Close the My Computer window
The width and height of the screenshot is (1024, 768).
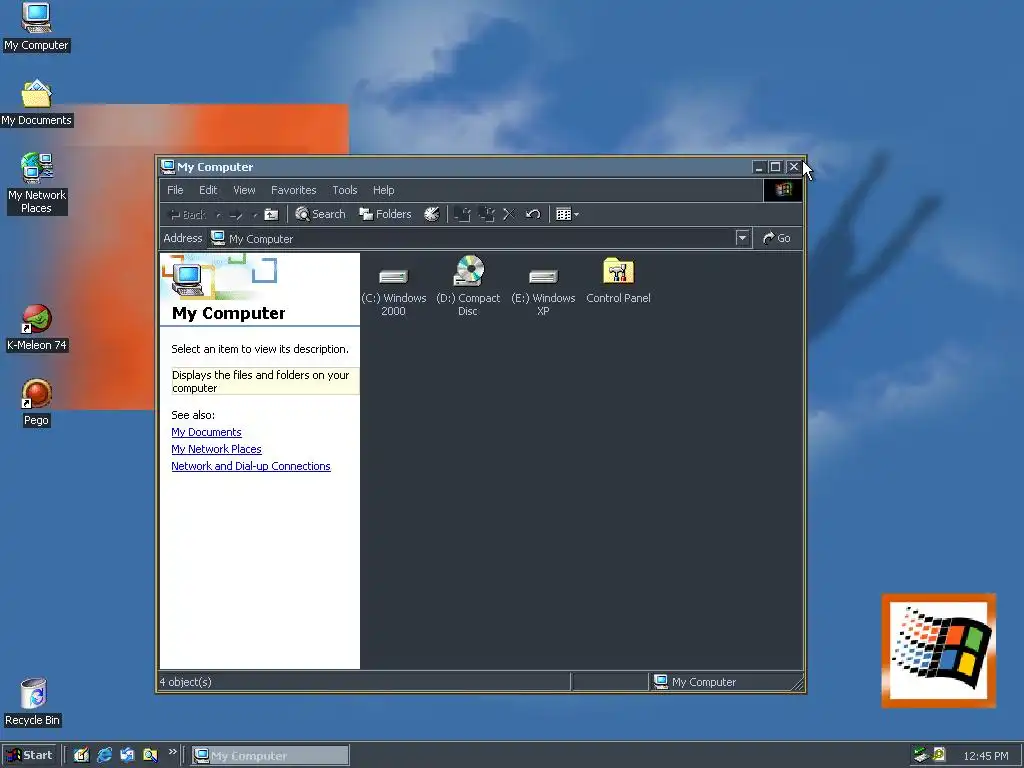[793, 167]
